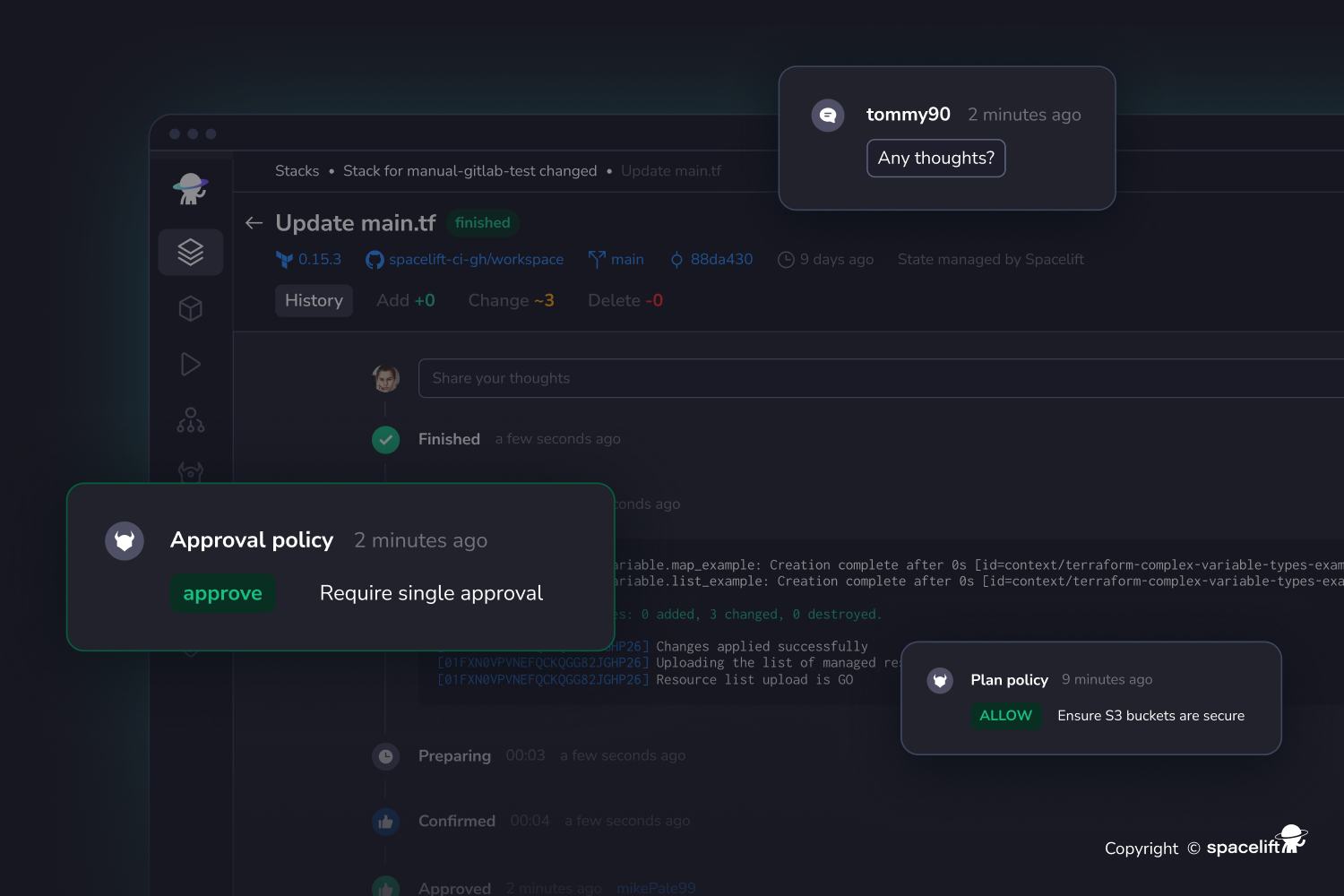Viewport: 1344px width, 896px height.
Task: Click the Terraform version 0.15.3 icon
Action: 285,259
